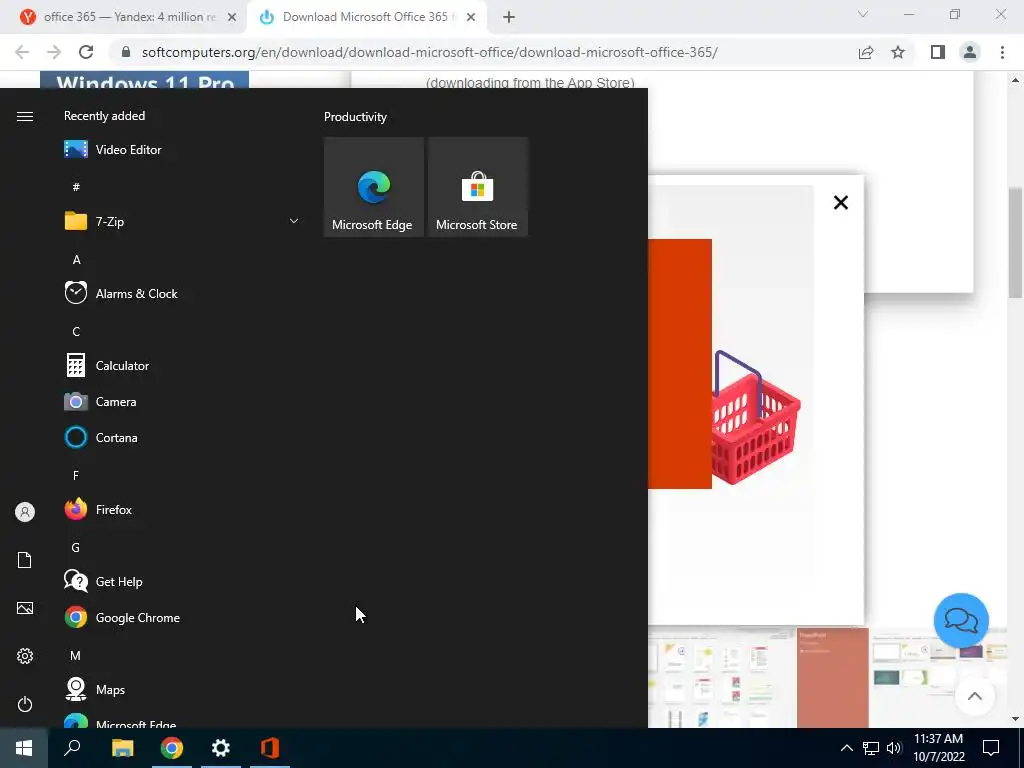1024x768 pixels.
Task: Open Cortana from app list
Action: coord(181,438)
